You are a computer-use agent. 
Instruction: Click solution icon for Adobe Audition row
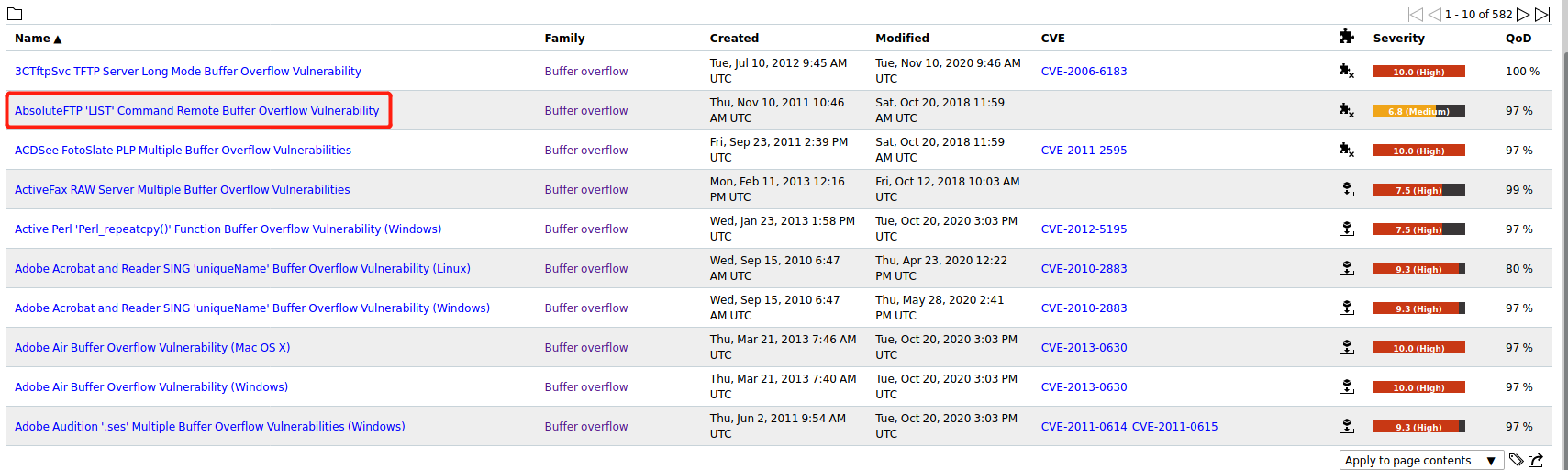(x=1346, y=426)
